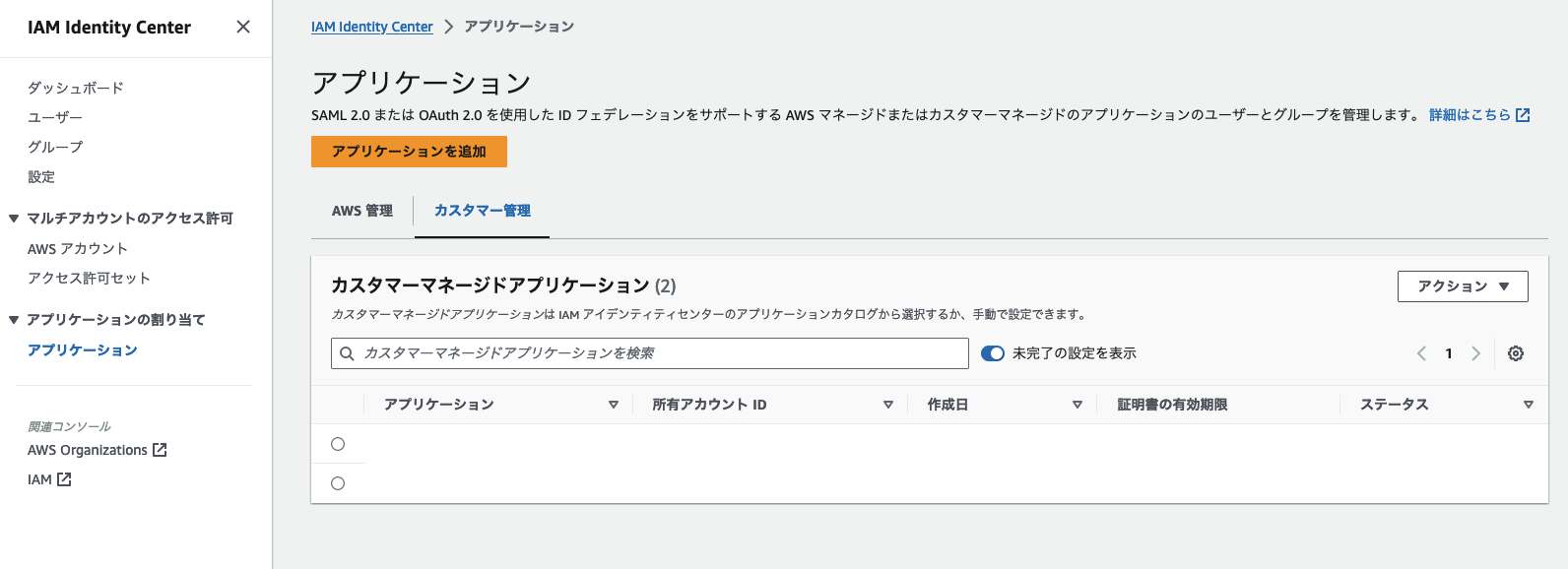This screenshot has width=1568, height=569.
Task: Sort by 作成日 column arrow
Action: (1078, 405)
